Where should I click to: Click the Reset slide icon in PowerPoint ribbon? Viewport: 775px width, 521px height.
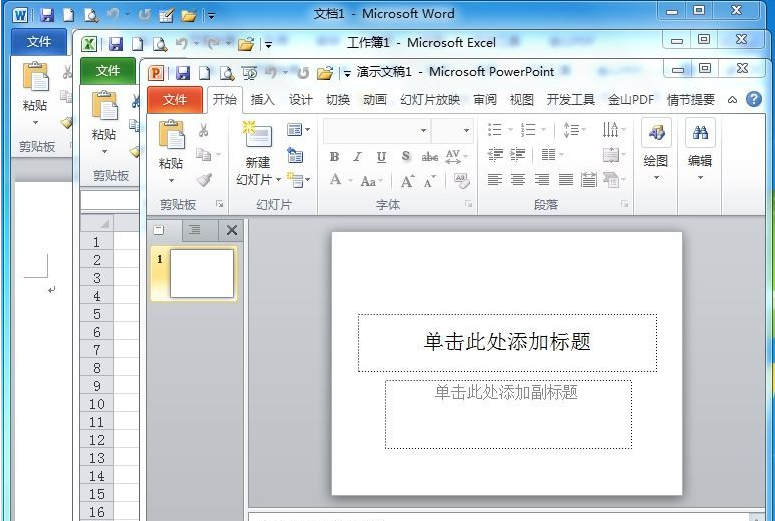click(295, 155)
